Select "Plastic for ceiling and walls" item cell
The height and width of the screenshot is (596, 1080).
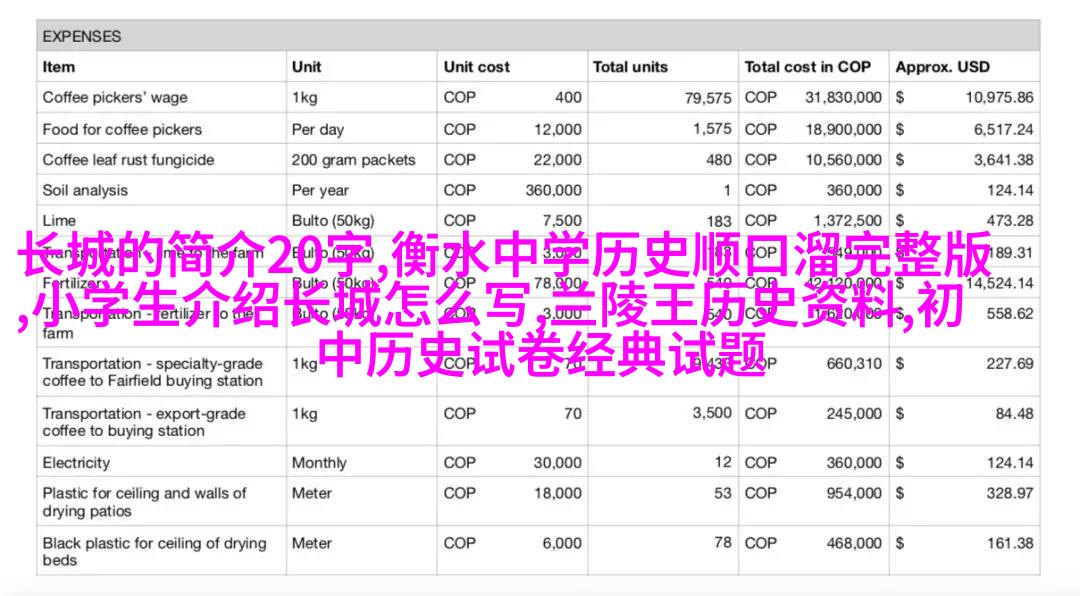tap(144, 502)
